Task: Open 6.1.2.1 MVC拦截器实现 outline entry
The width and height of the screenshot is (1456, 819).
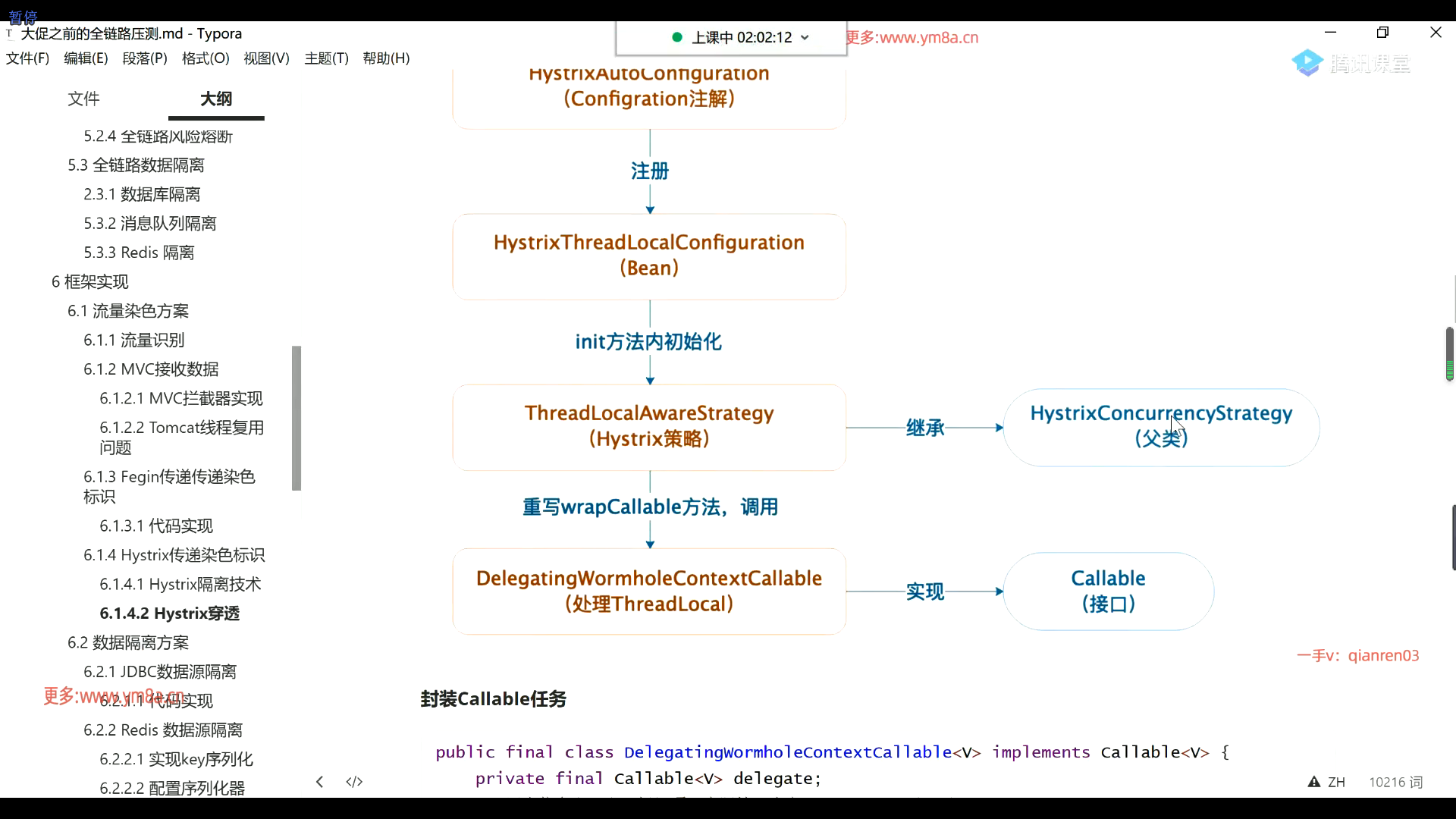Action: 180,398
